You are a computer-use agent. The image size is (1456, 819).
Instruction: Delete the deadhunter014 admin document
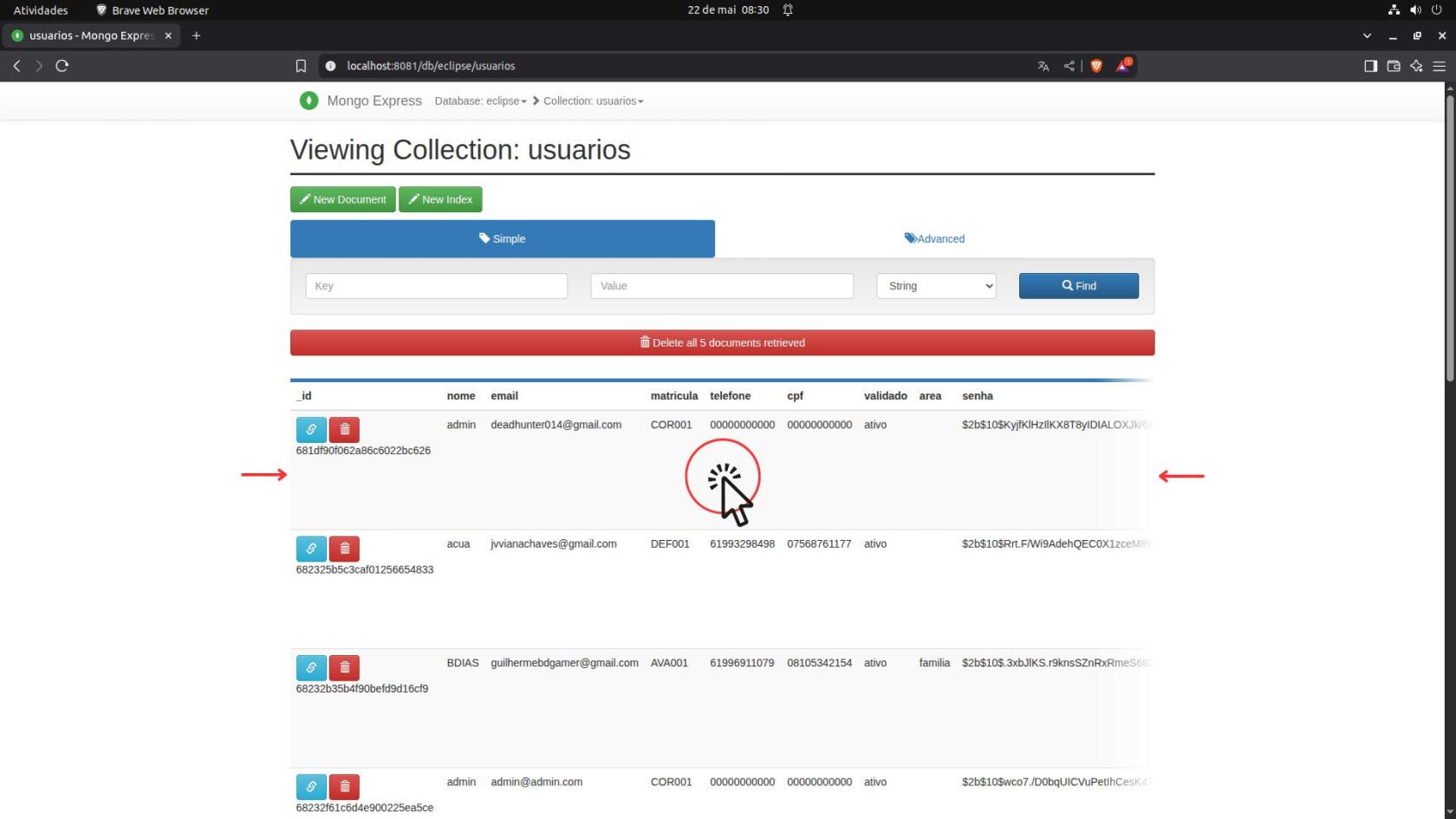tap(344, 429)
